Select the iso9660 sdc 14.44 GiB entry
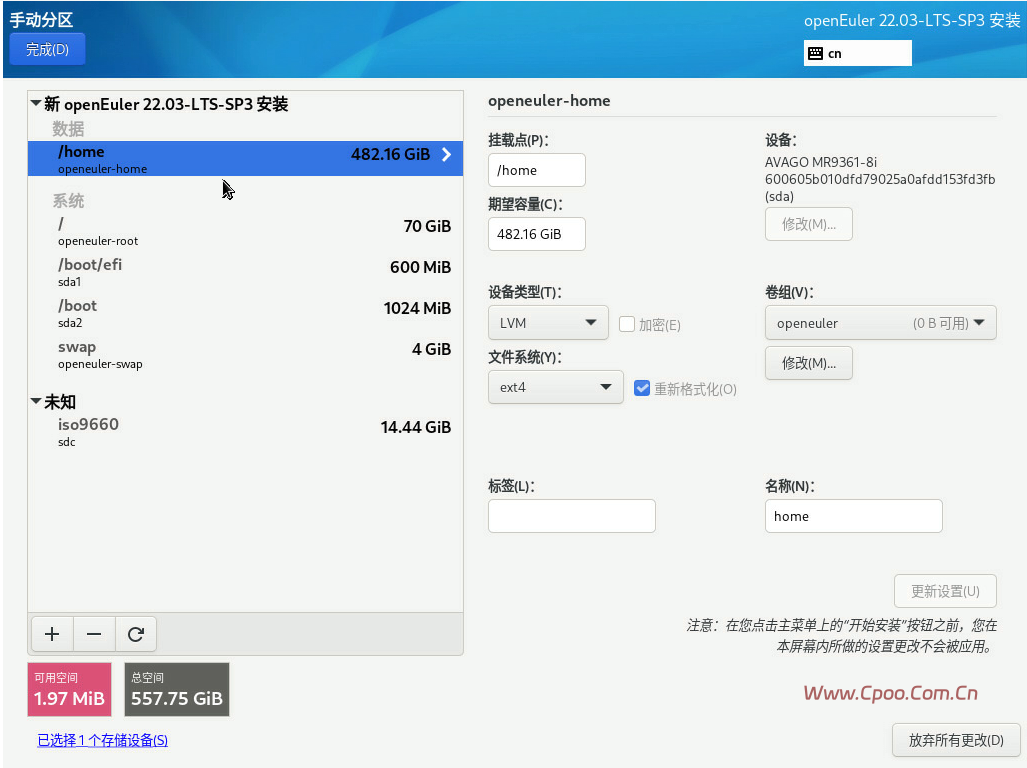This screenshot has width=1027, height=768. [245, 432]
